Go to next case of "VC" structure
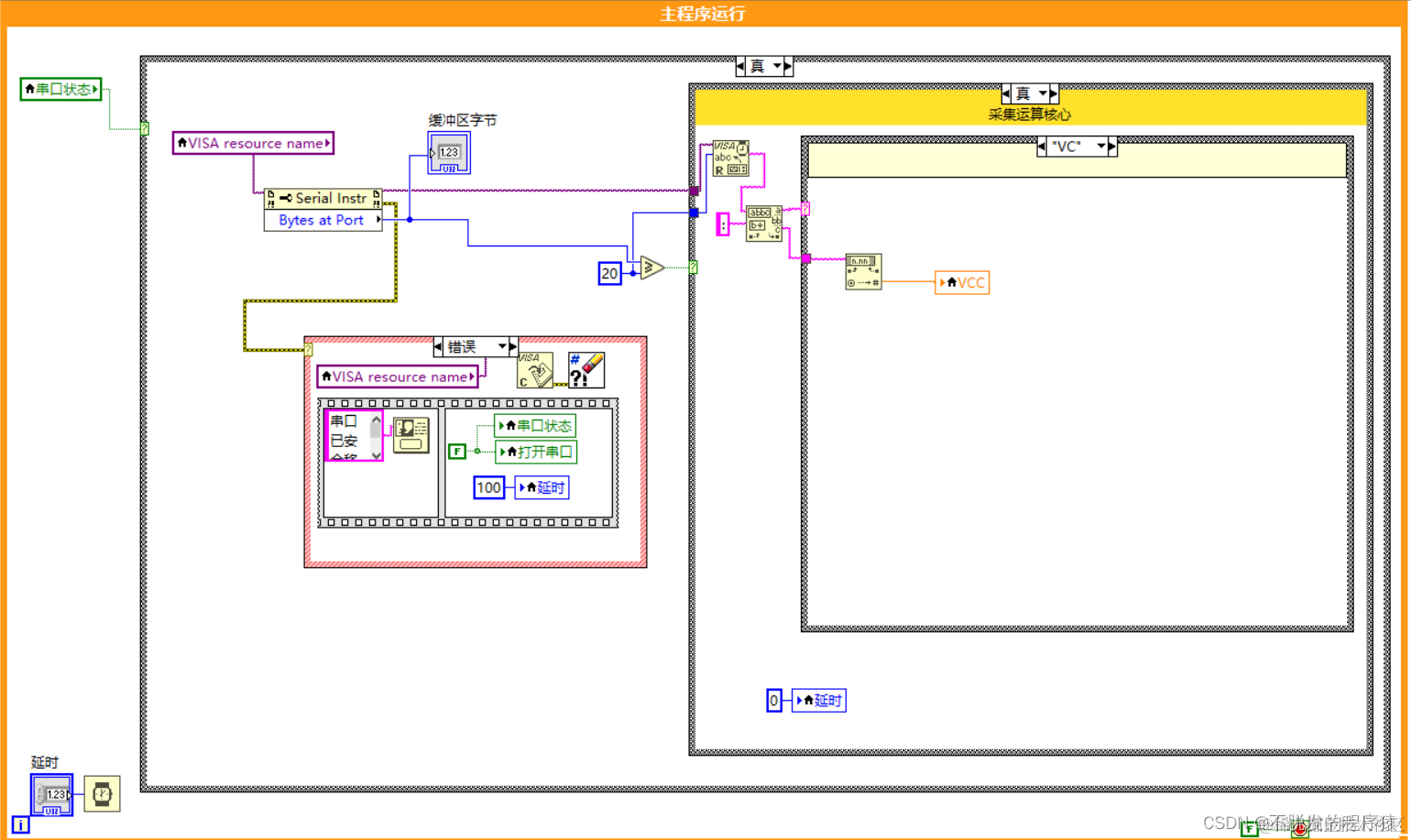 point(1112,147)
